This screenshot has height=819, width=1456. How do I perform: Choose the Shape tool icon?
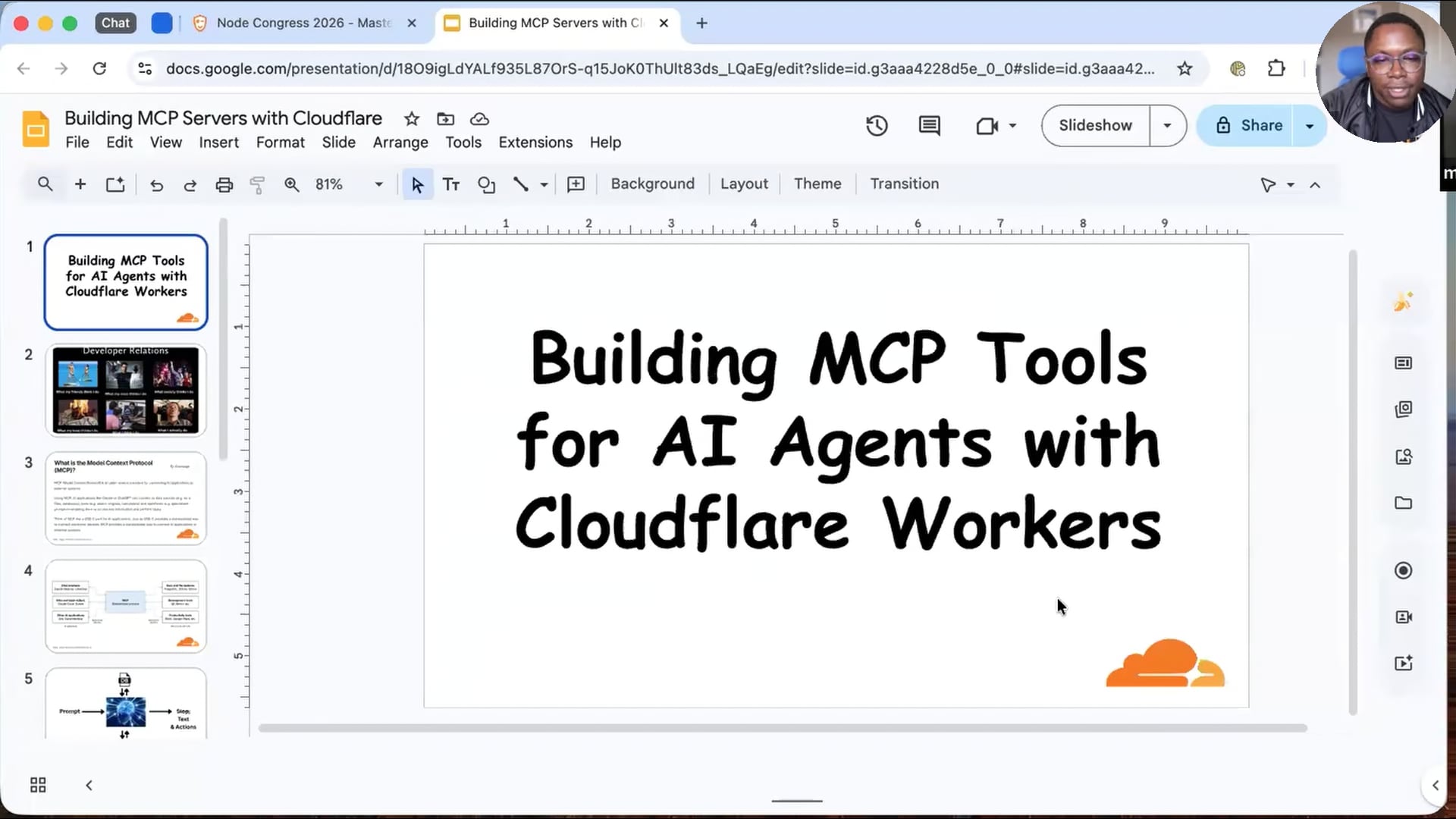coord(486,184)
